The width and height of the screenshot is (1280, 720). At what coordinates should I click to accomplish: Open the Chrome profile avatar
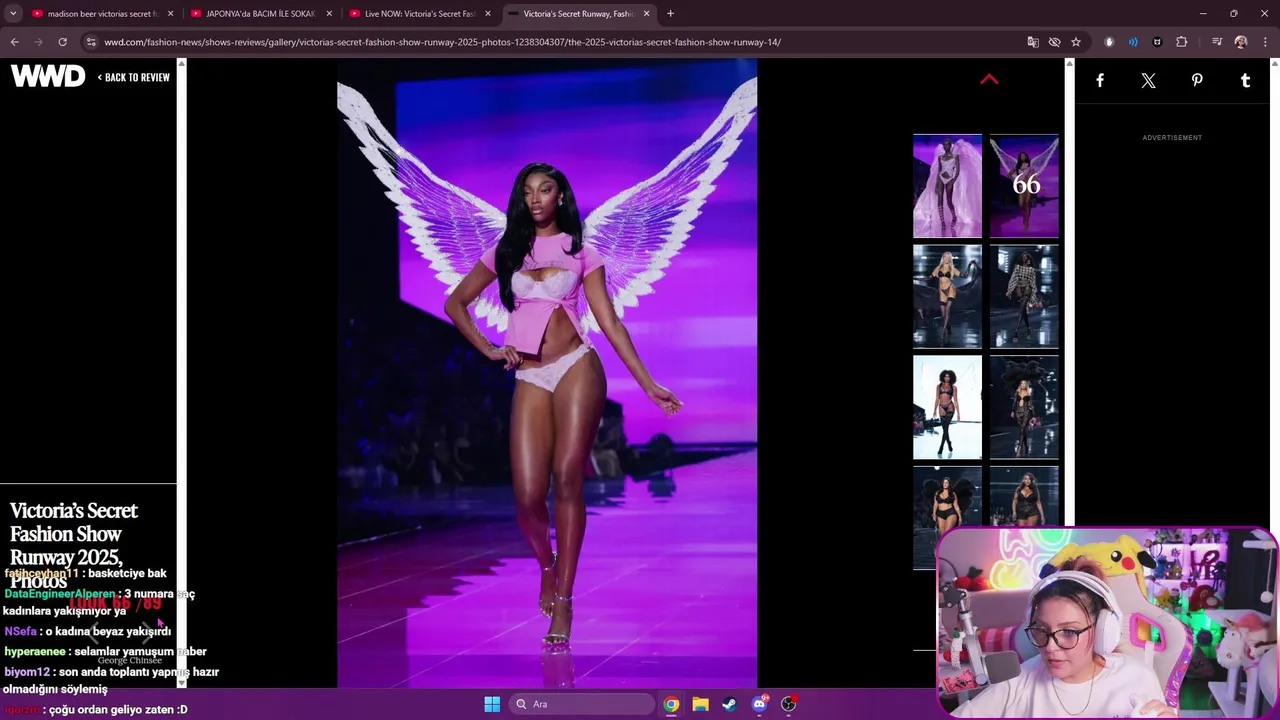coord(1241,42)
